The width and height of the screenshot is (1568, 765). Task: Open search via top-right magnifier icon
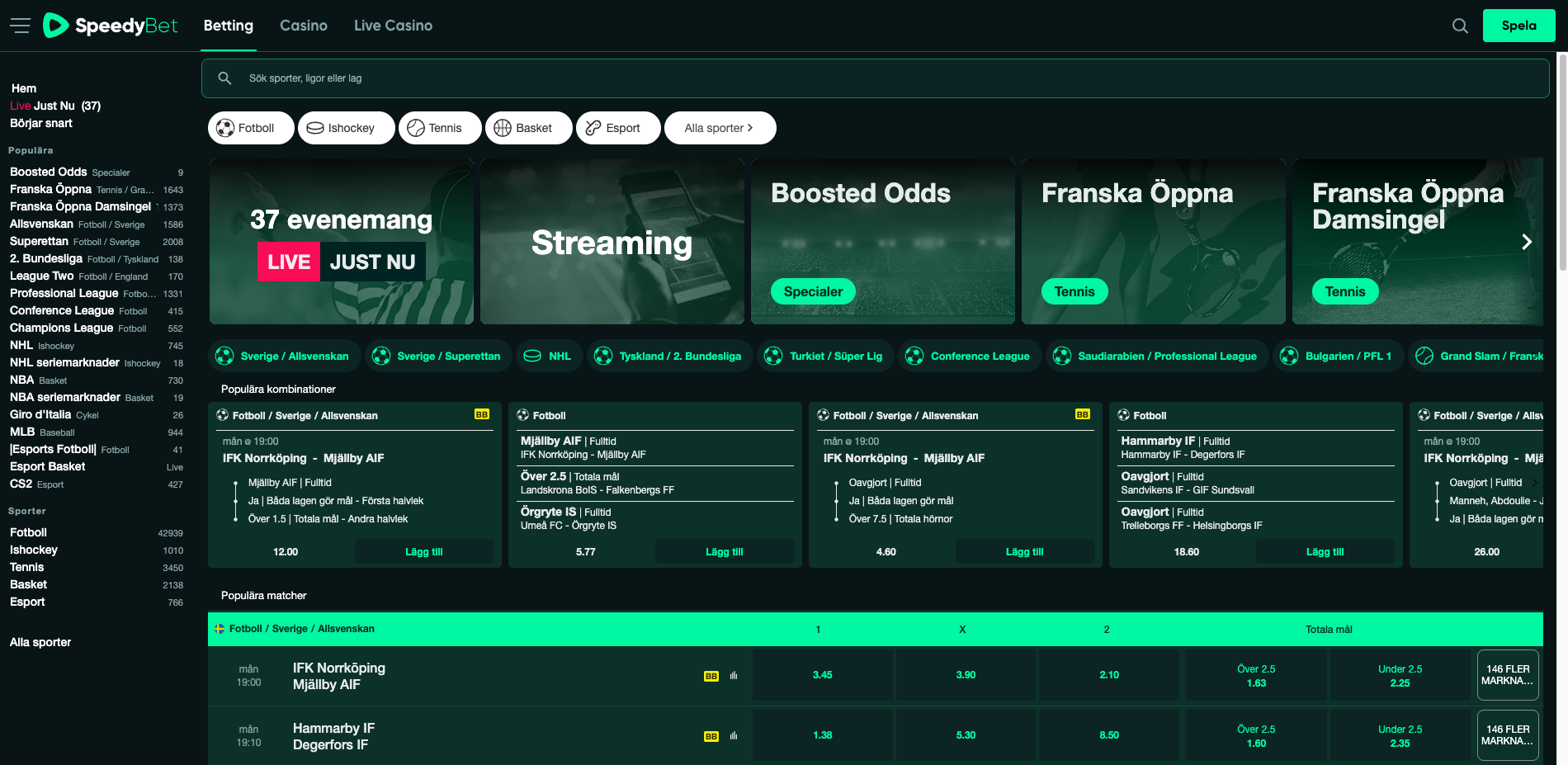point(1460,26)
